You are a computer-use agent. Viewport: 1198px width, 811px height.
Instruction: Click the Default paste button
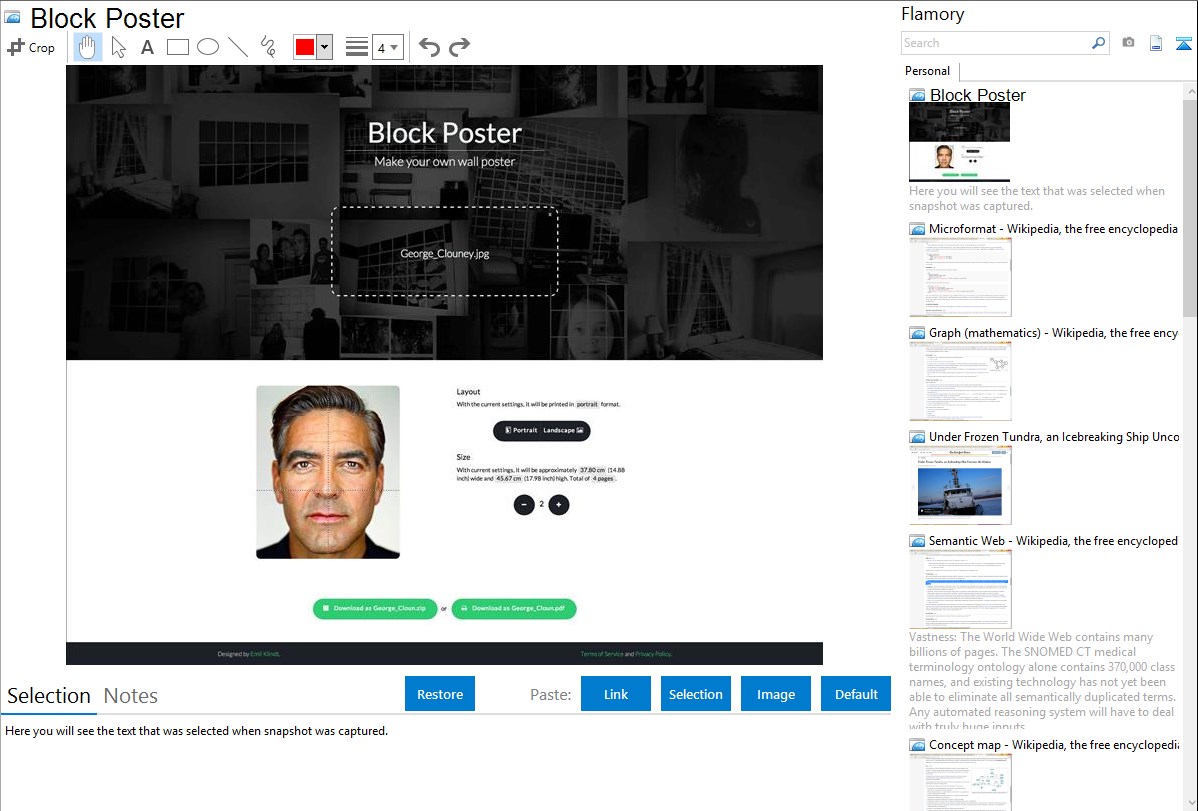tap(856, 694)
